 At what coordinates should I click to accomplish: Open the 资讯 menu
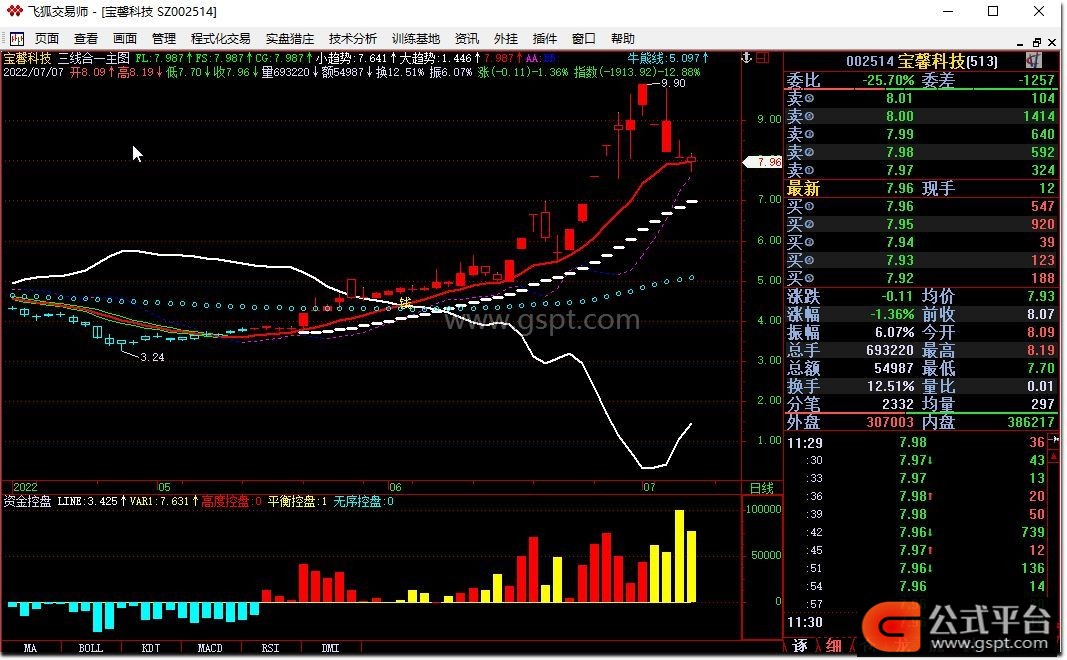click(x=467, y=39)
